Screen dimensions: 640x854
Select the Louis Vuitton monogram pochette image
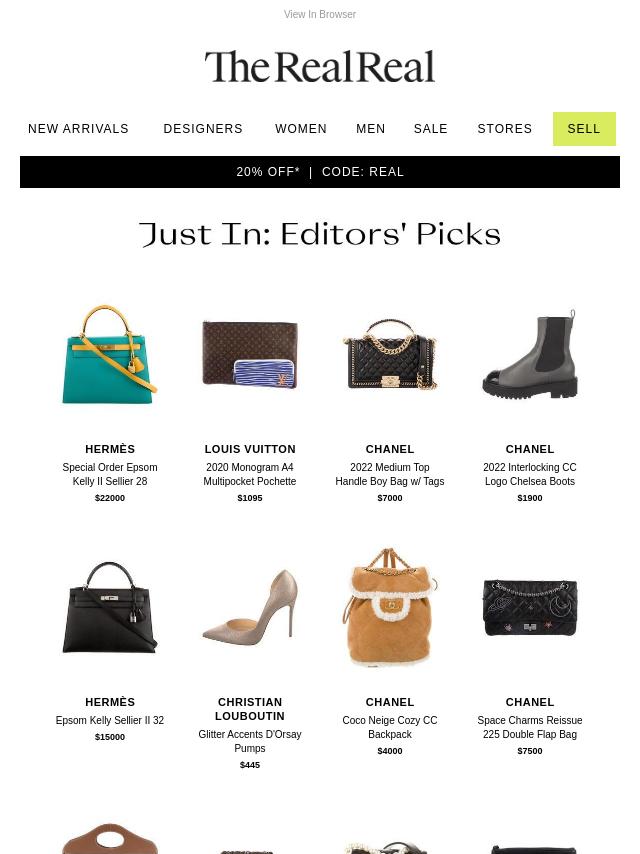click(x=249, y=355)
